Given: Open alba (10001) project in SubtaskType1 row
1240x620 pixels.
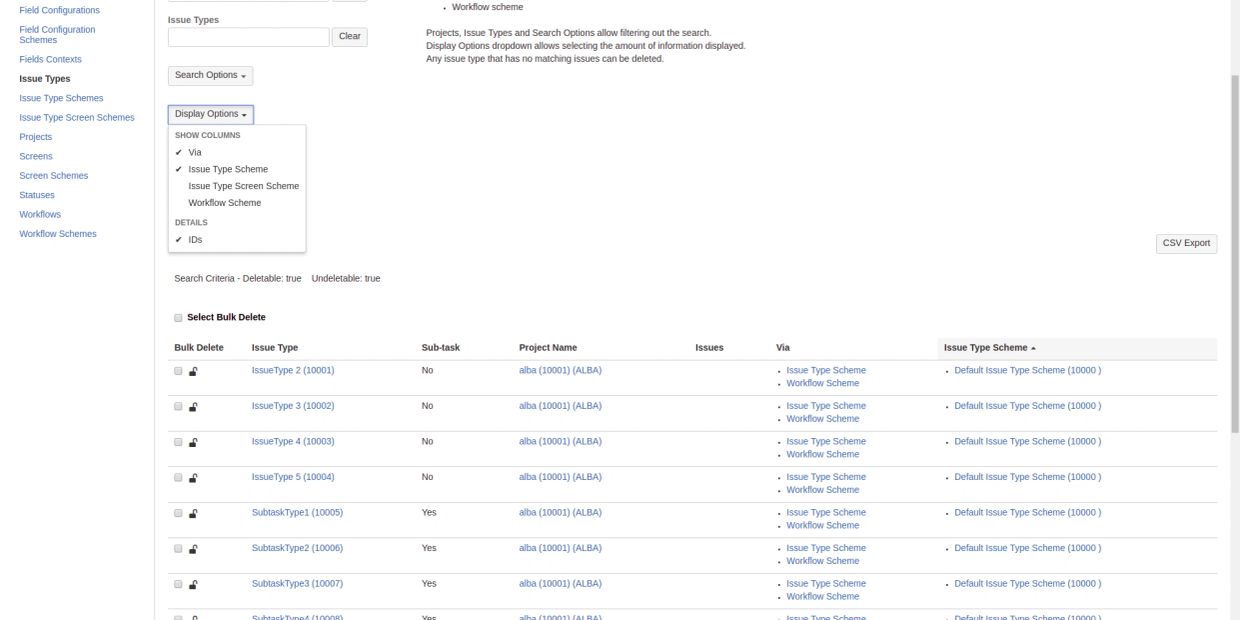Looking at the screenshot, I should (560, 513).
